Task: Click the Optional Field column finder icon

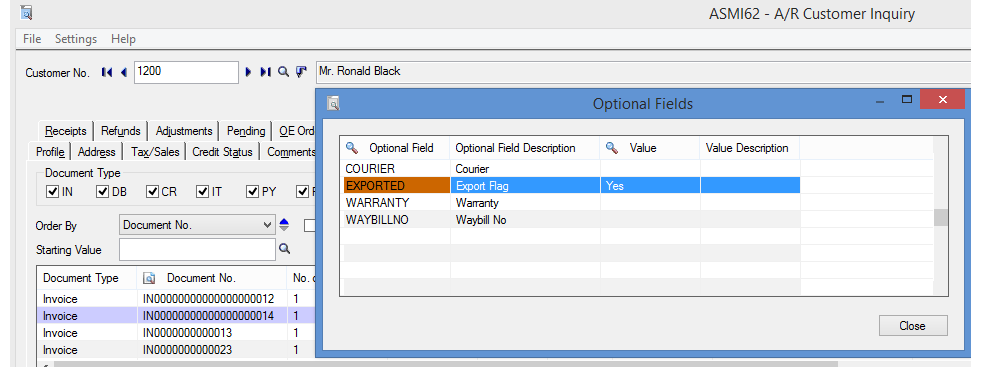Action: (x=352, y=148)
